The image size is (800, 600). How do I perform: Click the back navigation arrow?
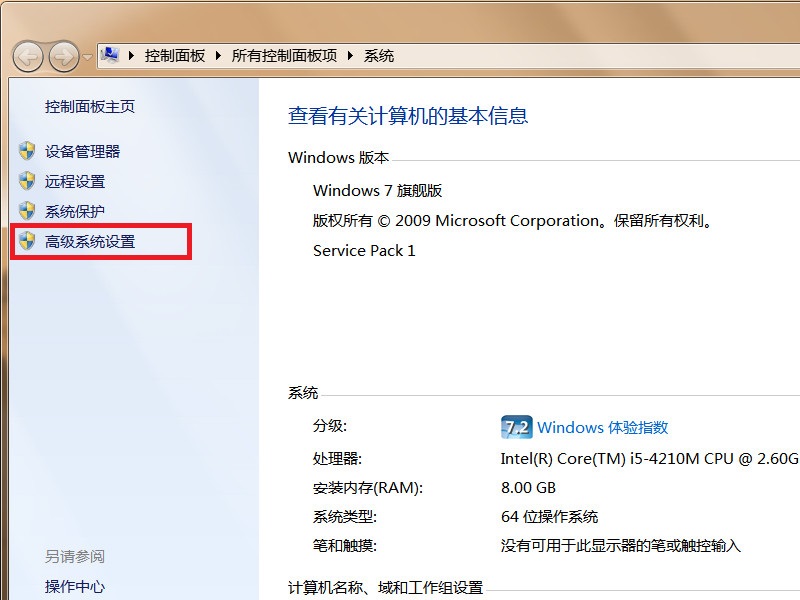coord(29,57)
